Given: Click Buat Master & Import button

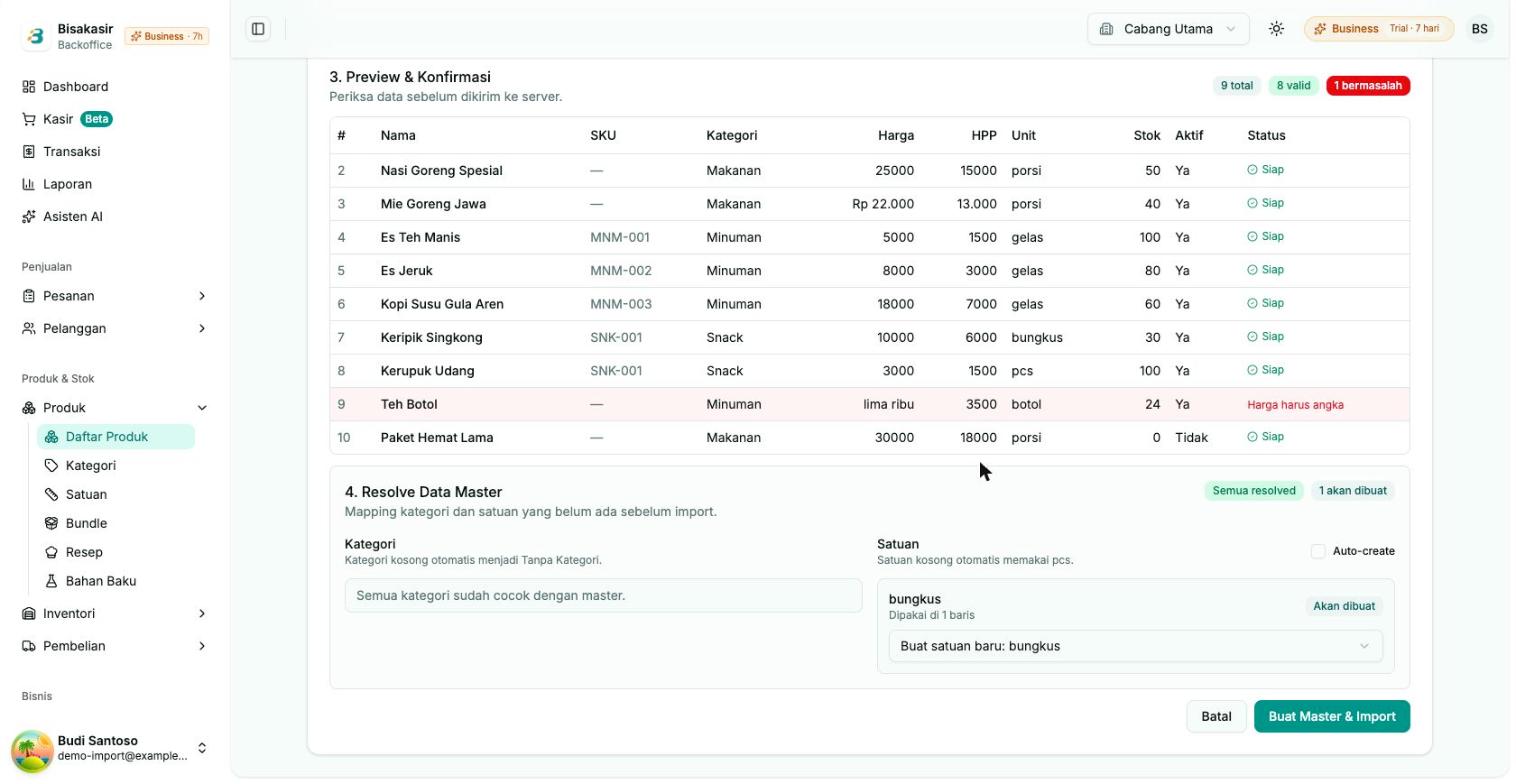Looking at the screenshot, I should [1332, 717].
